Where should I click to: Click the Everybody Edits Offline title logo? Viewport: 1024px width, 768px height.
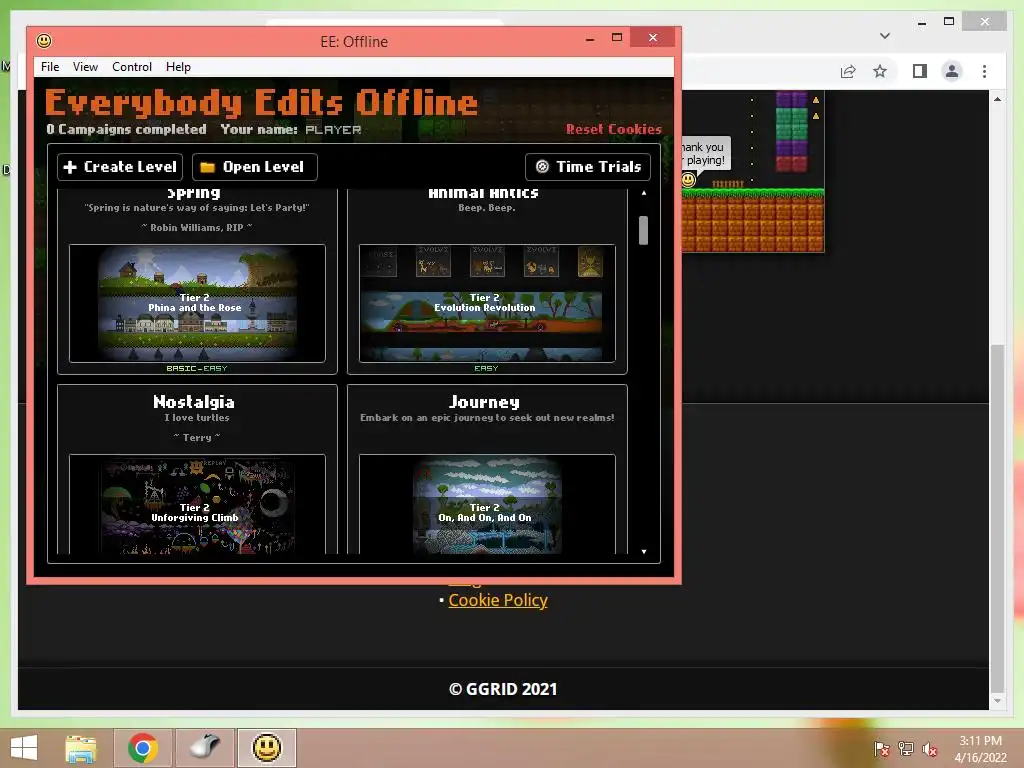click(261, 103)
